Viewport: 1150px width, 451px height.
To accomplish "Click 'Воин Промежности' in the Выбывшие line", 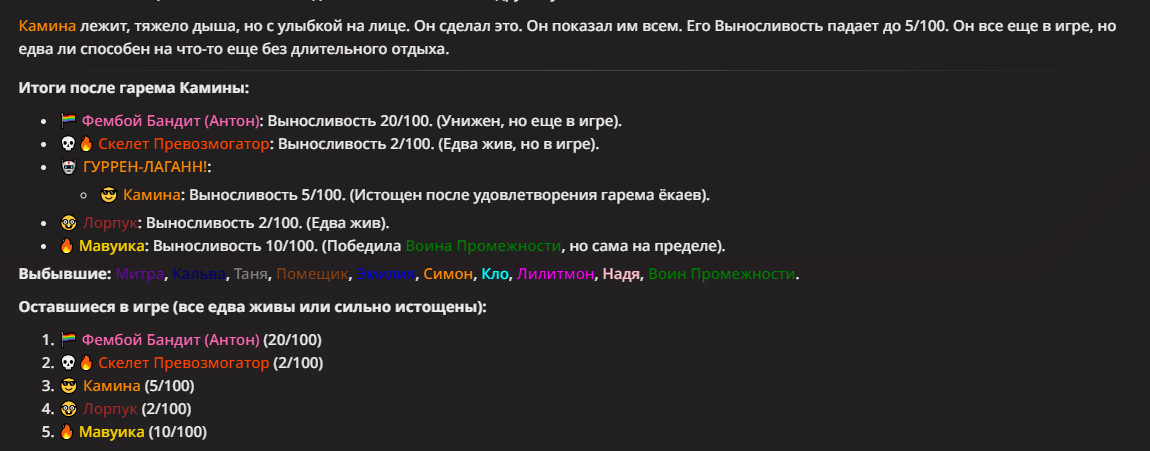I will click(x=722, y=274).
